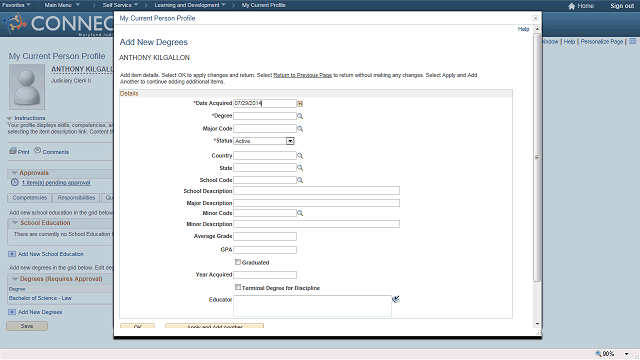Open the Degree lookup magnifier
The width and height of the screenshot is (640, 360).
pos(300,116)
